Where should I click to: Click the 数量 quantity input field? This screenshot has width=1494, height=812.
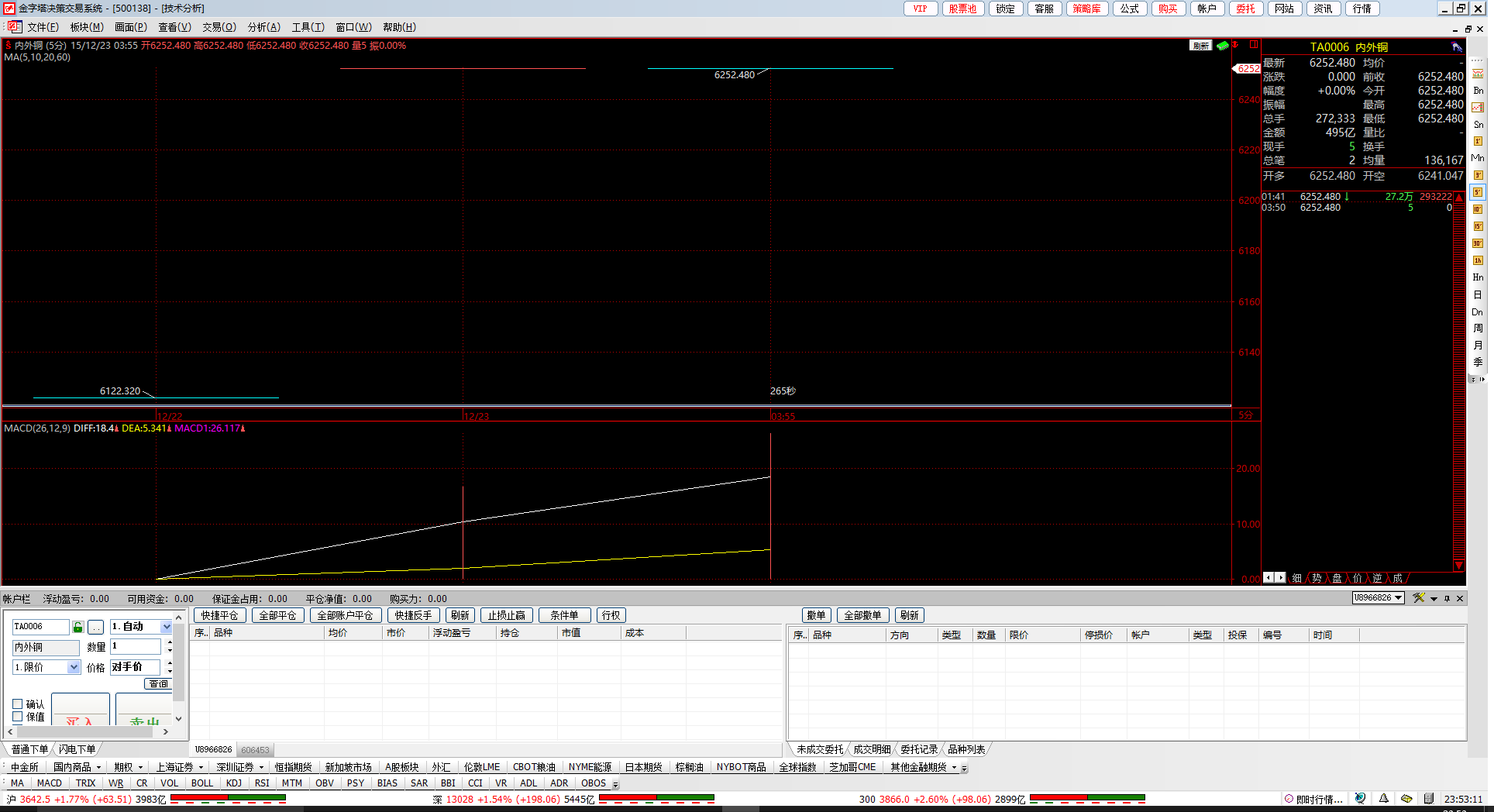[136, 646]
